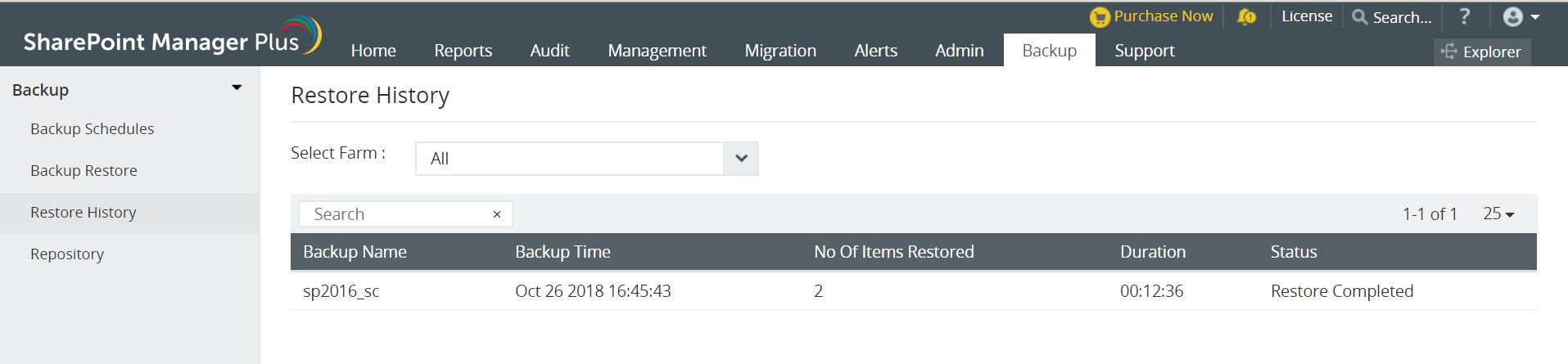This screenshot has height=364, width=1568.
Task: Select the sp2016_sc backup row
Action: coord(341,291)
